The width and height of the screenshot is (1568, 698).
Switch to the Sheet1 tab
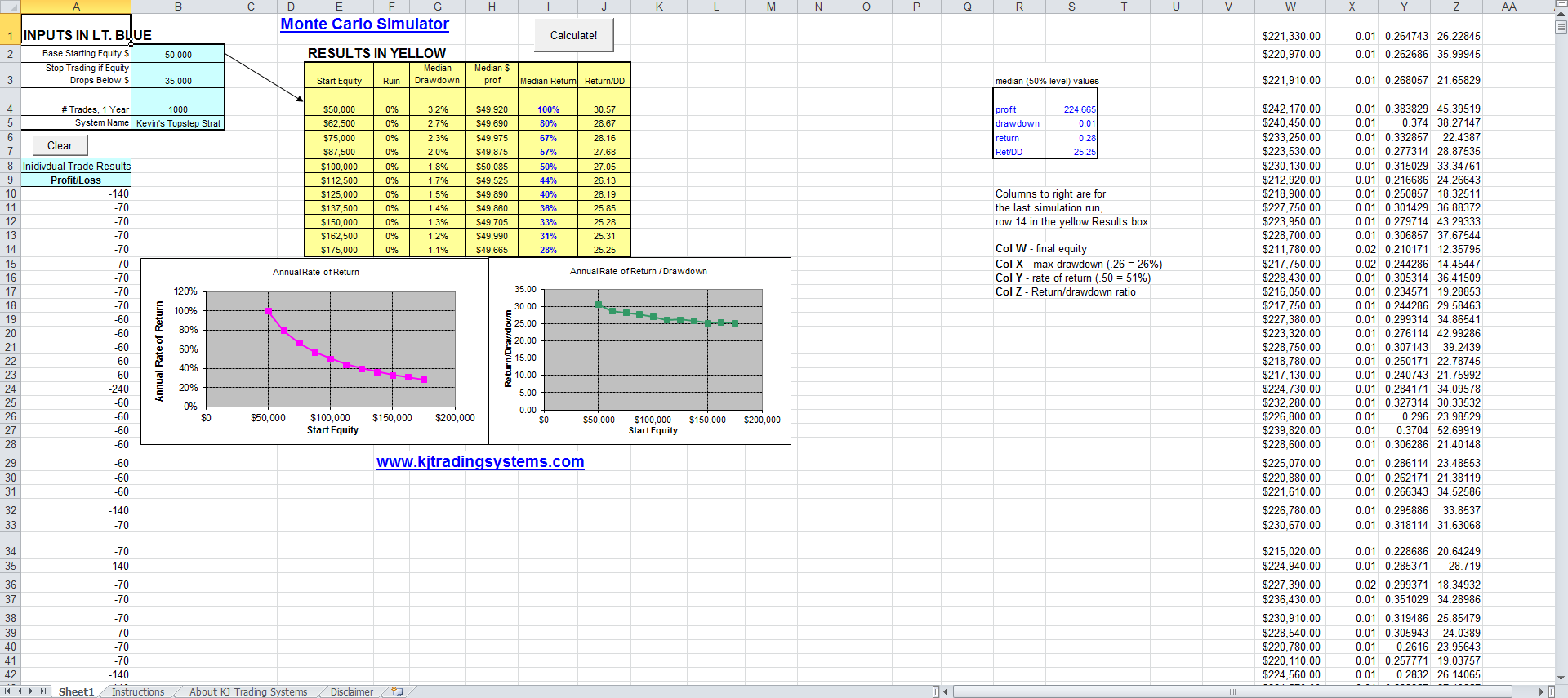coord(76,691)
